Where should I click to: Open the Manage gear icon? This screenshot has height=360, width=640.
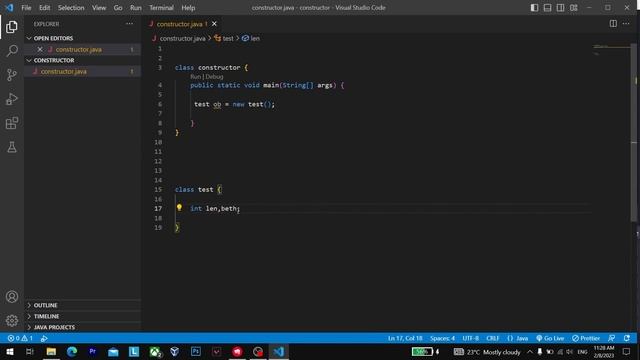(x=12, y=320)
